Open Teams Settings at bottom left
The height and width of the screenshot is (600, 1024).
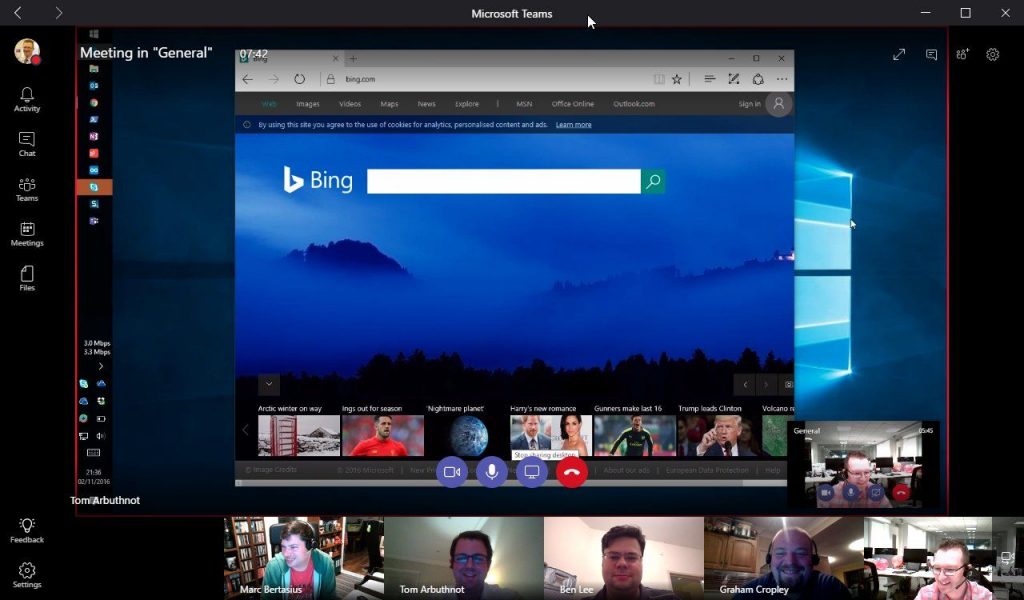click(x=27, y=575)
